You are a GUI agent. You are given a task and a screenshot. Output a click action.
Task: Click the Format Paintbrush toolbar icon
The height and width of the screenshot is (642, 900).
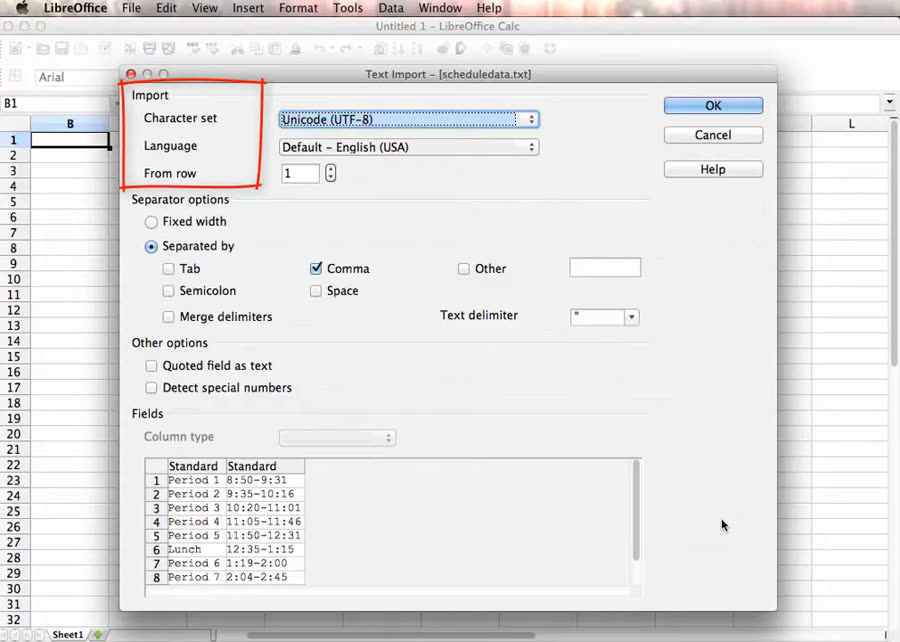pyautogui.click(x=296, y=49)
